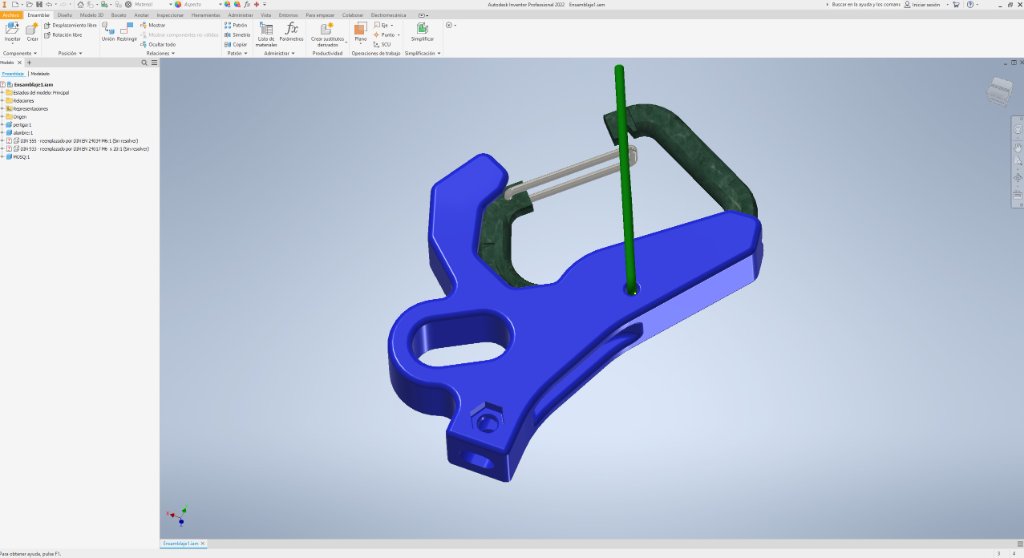Image resolution: width=1024 pixels, height=558 pixels.
Task: Click the Restringir constraint tool
Action: click(x=127, y=29)
